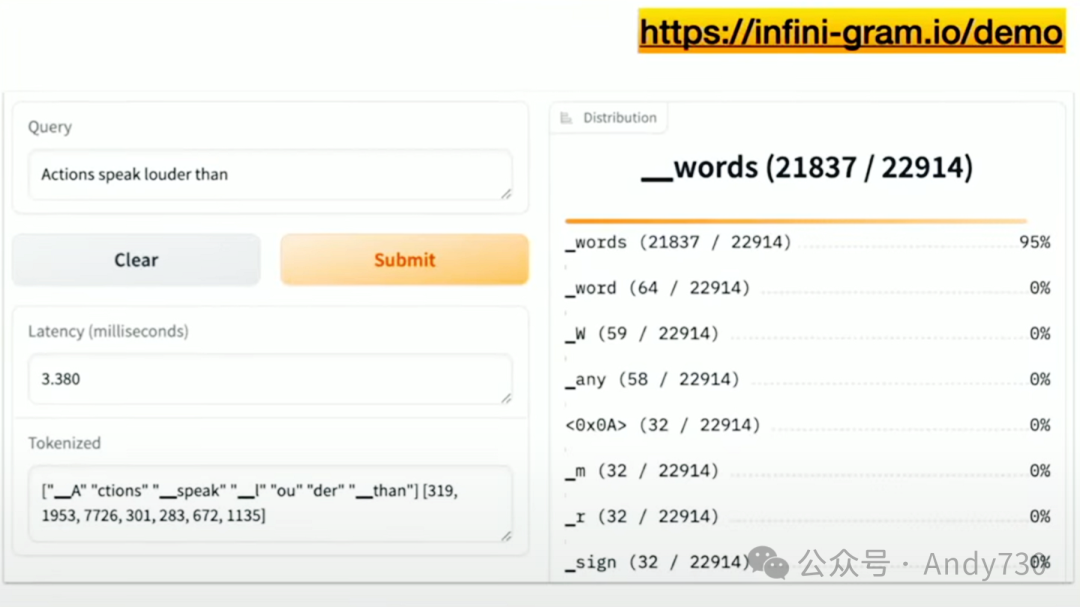1080x607 pixels.
Task: Click the resize handle of Latency box
Action: click(x=506, y=398)
